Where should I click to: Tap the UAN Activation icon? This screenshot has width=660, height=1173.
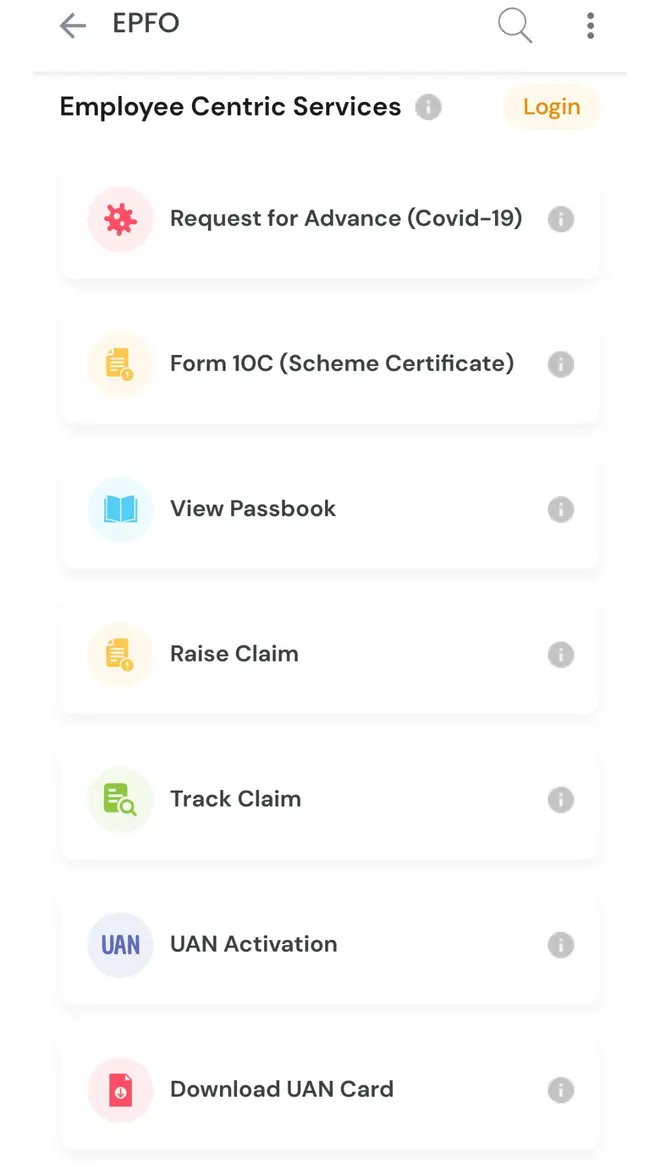120,944
